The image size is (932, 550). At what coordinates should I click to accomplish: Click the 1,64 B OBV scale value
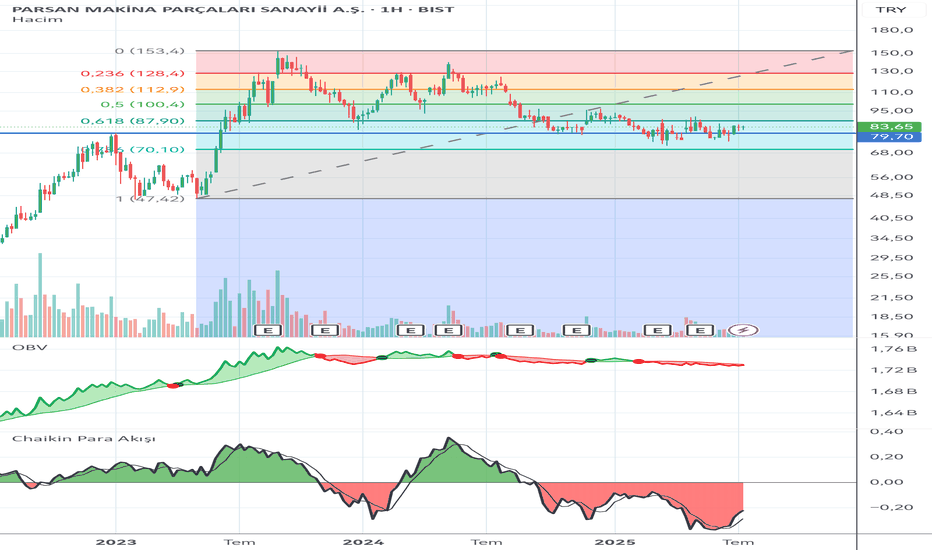(893, 413)
